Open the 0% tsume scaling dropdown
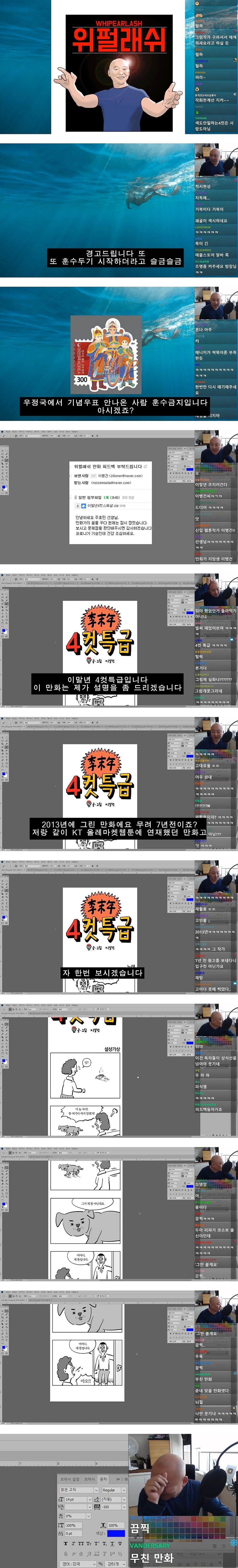 (78, 1516)
